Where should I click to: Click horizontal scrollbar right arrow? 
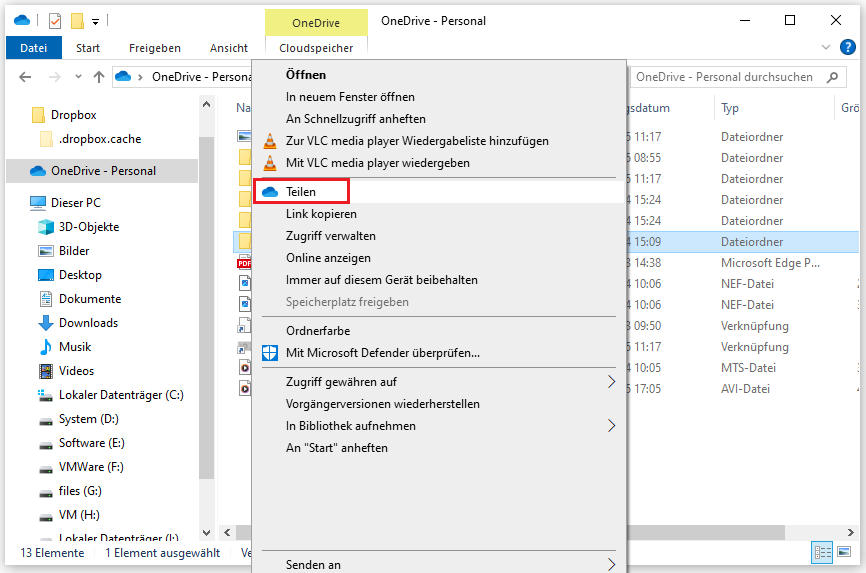[x=851, y=533]
